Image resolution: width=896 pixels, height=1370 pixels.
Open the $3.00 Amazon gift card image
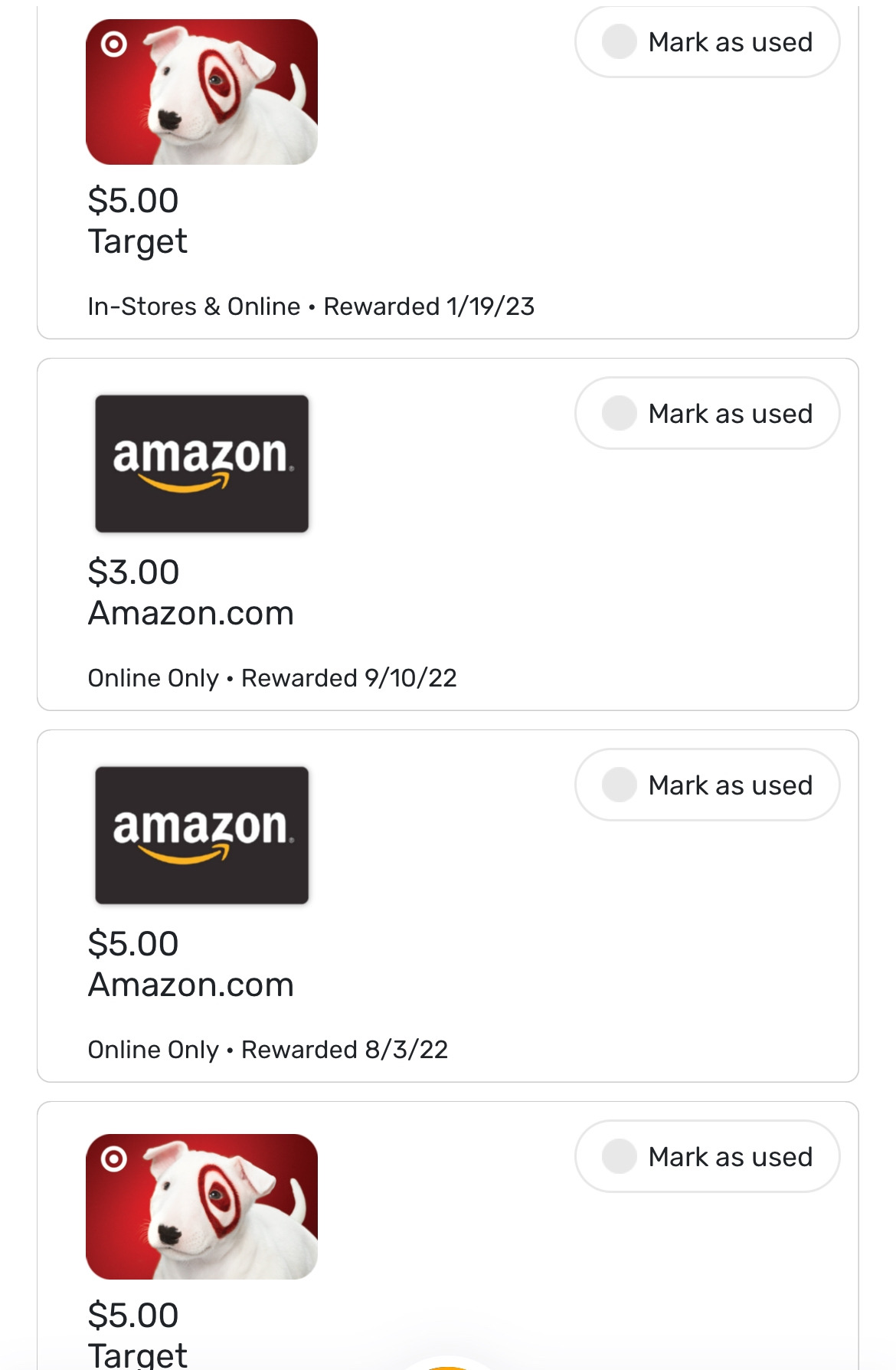pos(201,464)
